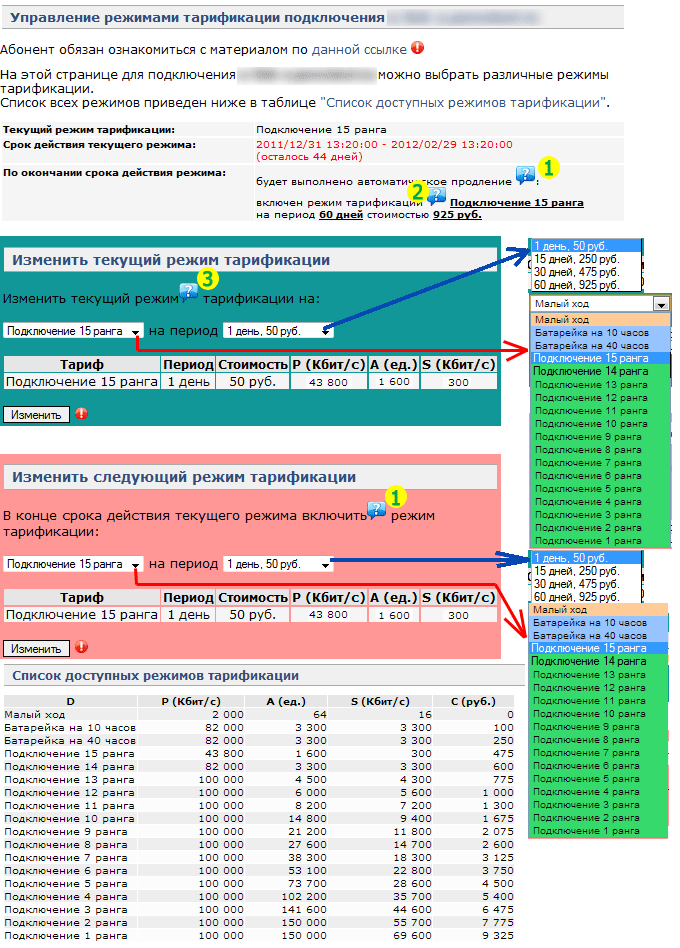Click the red date range '2011/12/31 13:20:00 - 2012/02/29 13:20:00'

(x=384, y=144)
